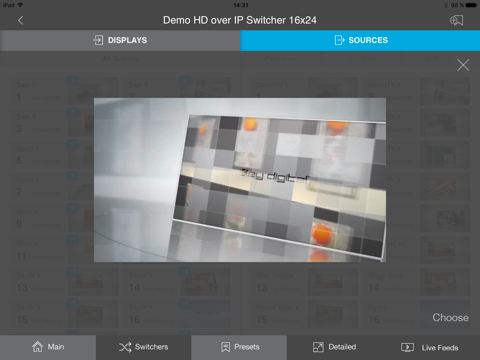Open the Live Feeds section
Image resolution: width=480 pixels, height=360 pixels.
click(431, 347)
